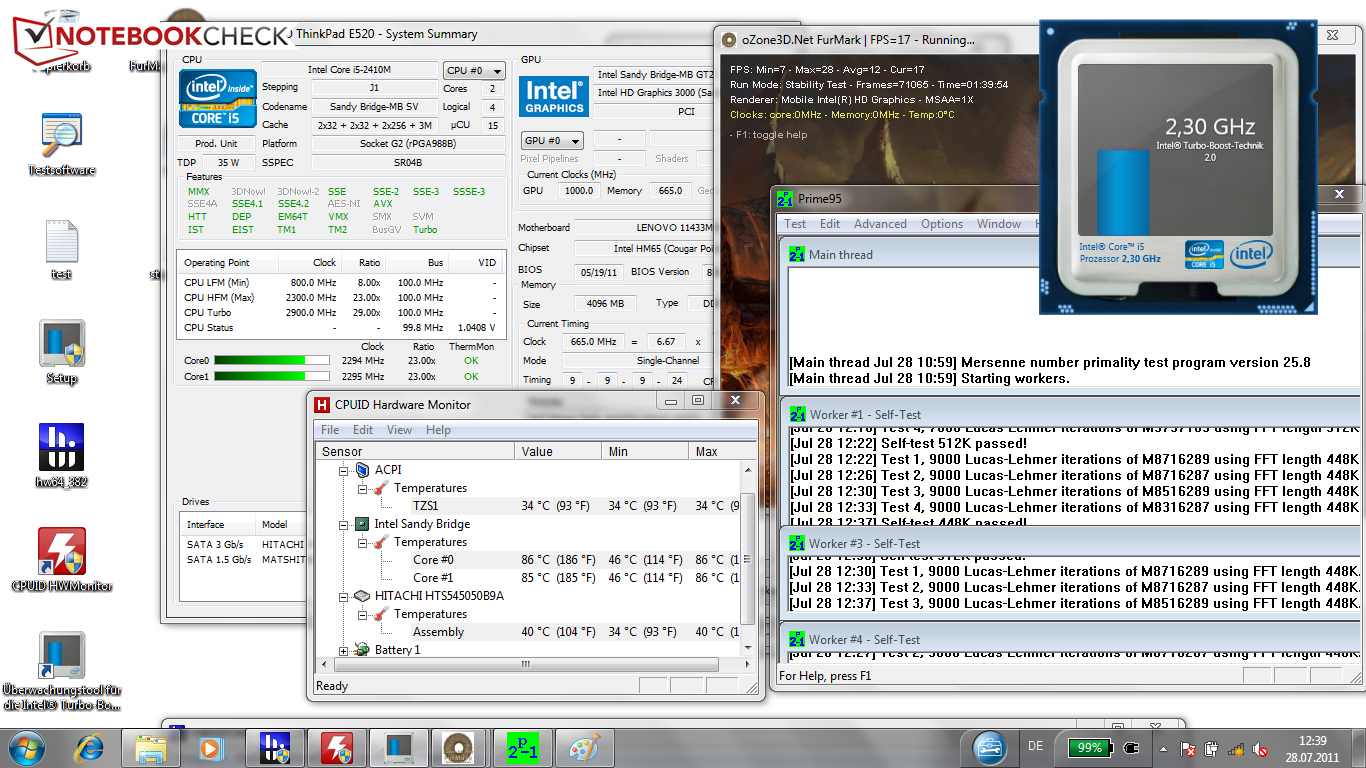Image resolution: width=1366 pixels, height=768 pixels.
Task: Open the GPU #0 dropdown in System Summary
Action: 552,141
